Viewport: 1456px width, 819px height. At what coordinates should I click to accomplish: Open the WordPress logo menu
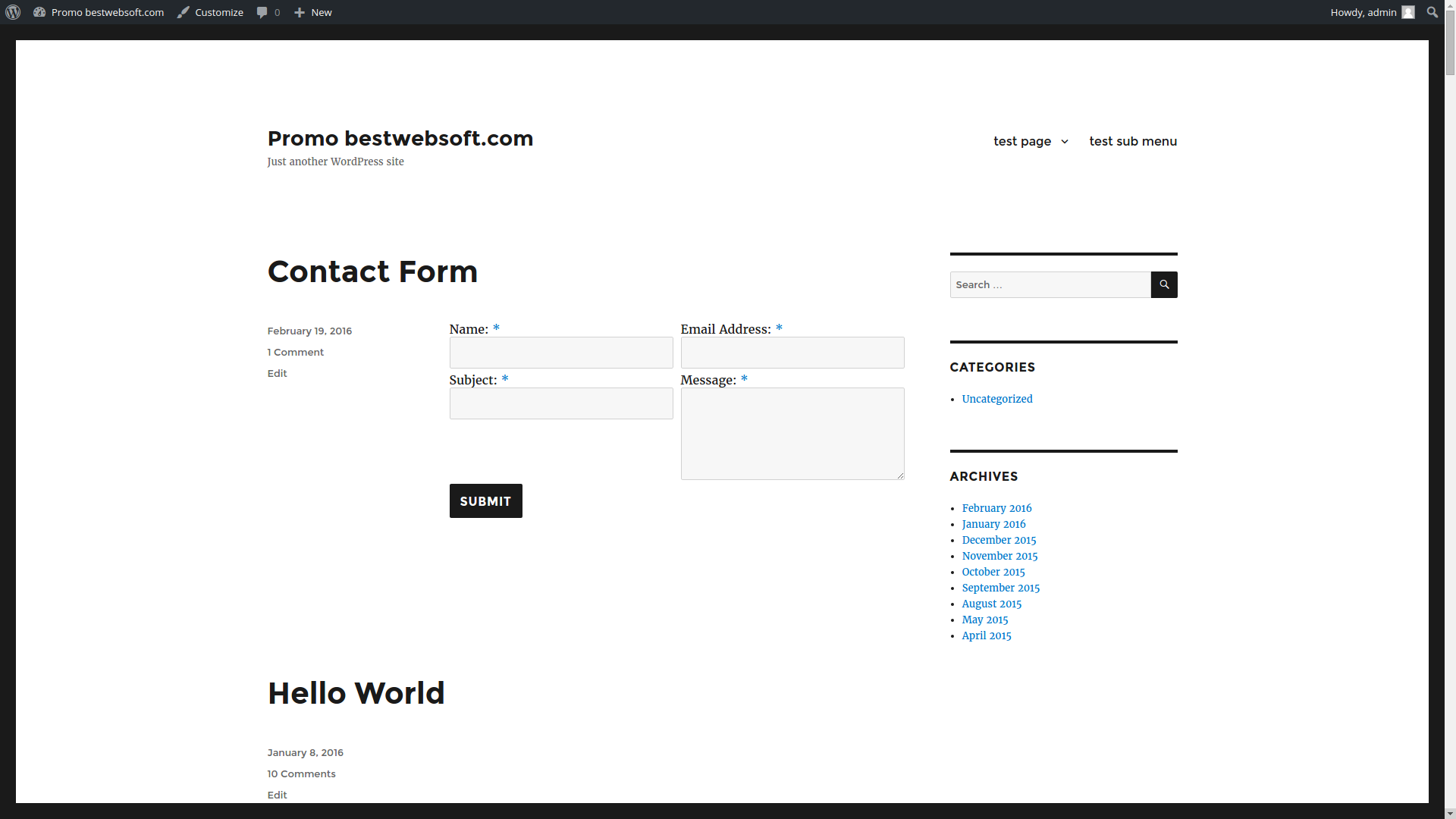(x=12, y=12)
